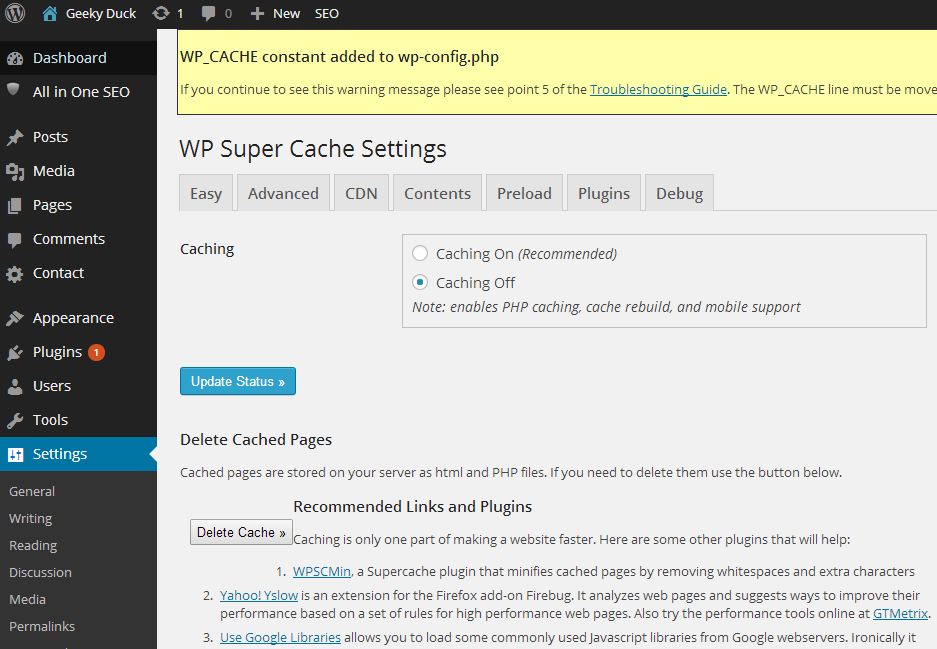
Task: Select the Caching Off radio button
Action: [x=420, y=282]
